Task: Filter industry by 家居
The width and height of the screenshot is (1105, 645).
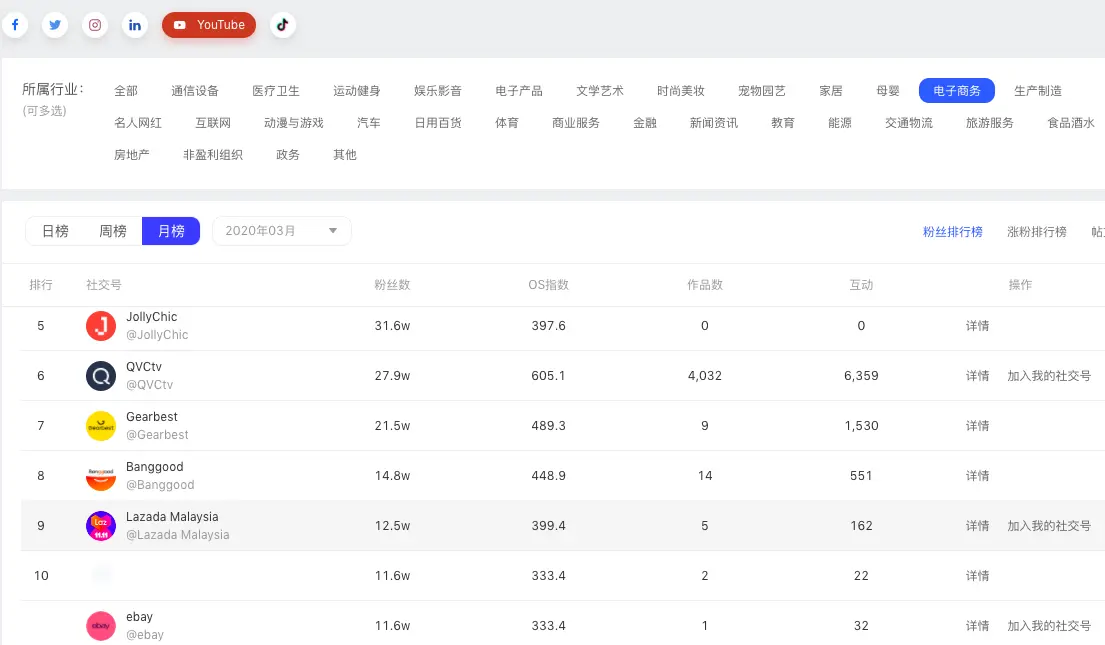Action: (x=832, y=90)
